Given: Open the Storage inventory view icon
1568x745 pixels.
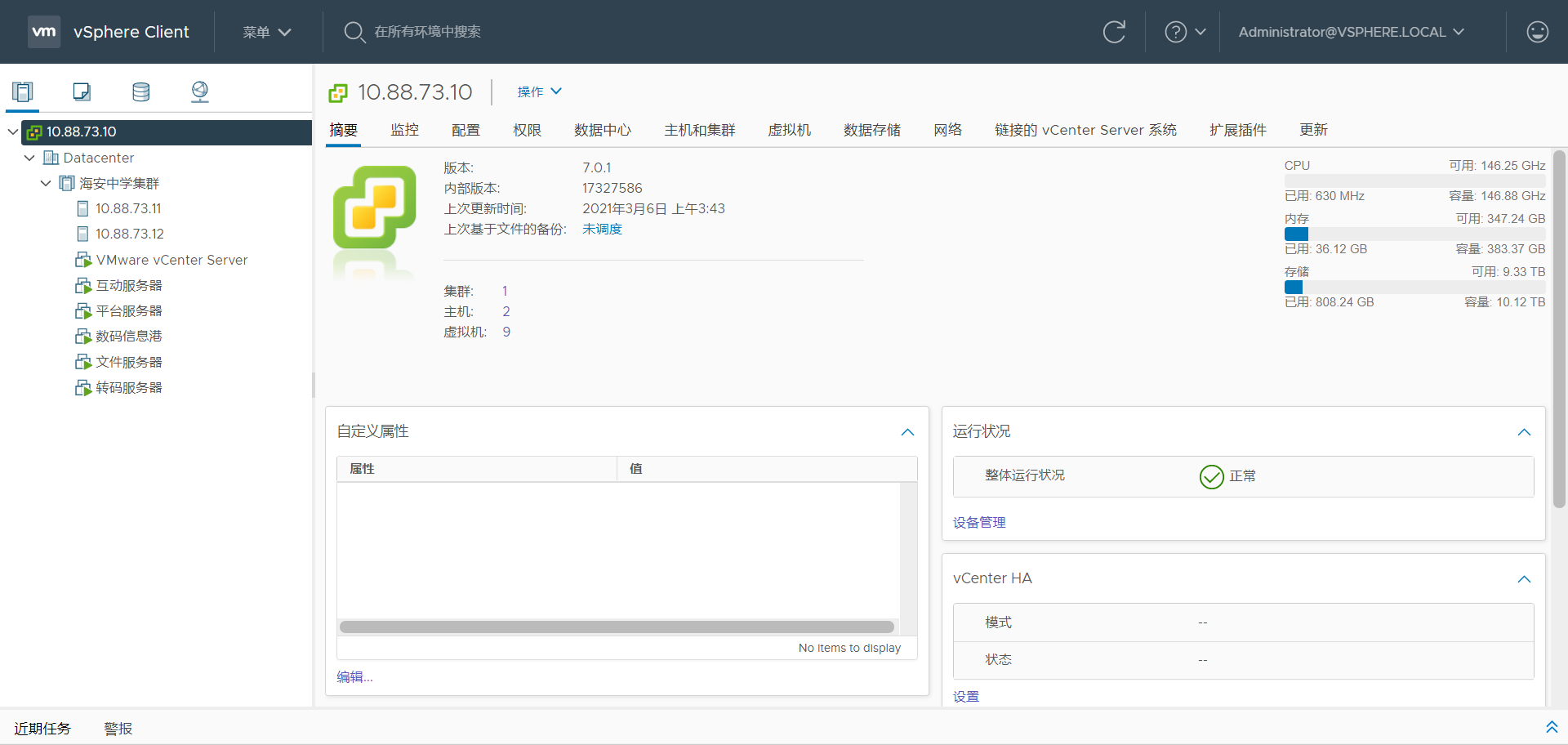Looking at the screenshot, I should [x=140, y=91].
